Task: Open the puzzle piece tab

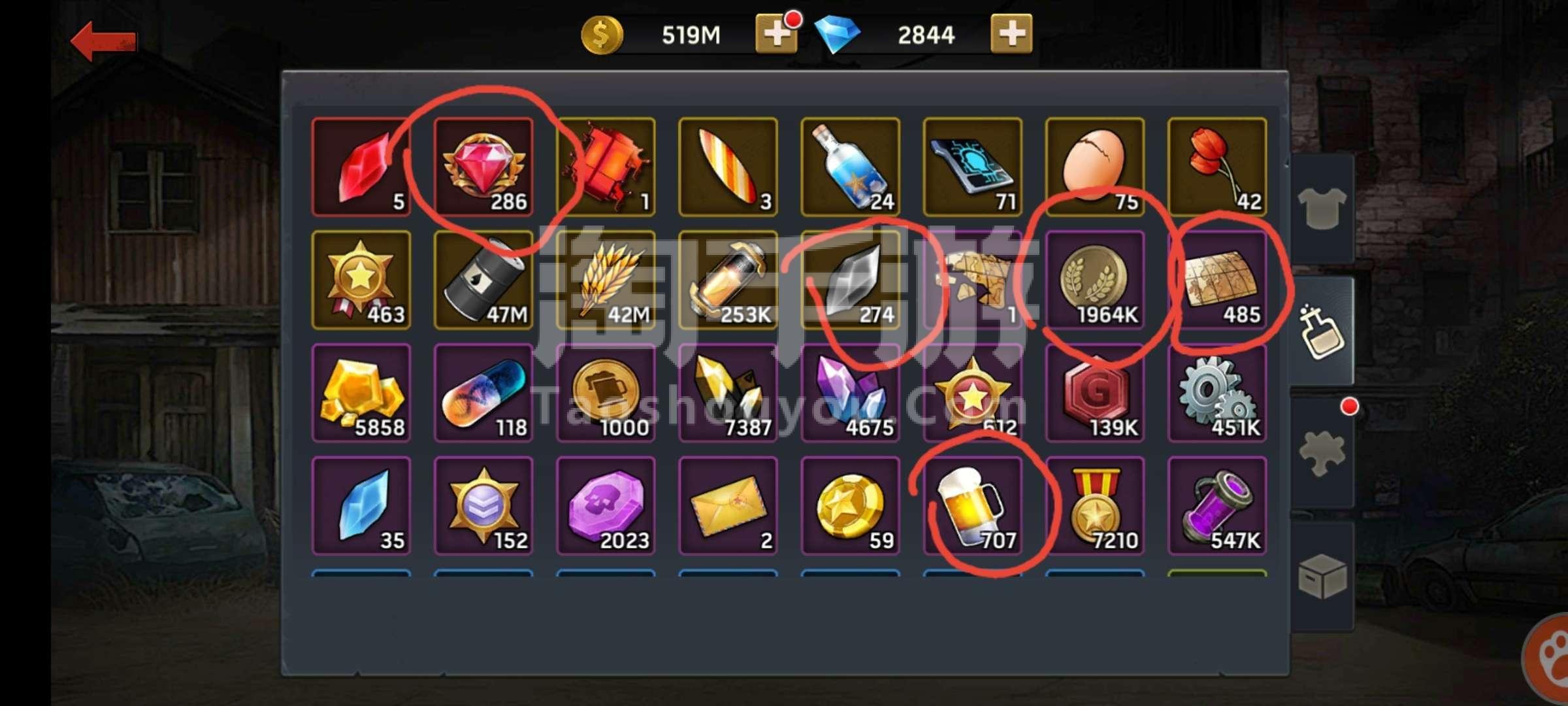Action: pyautogui.click(x=1322, y=452)
